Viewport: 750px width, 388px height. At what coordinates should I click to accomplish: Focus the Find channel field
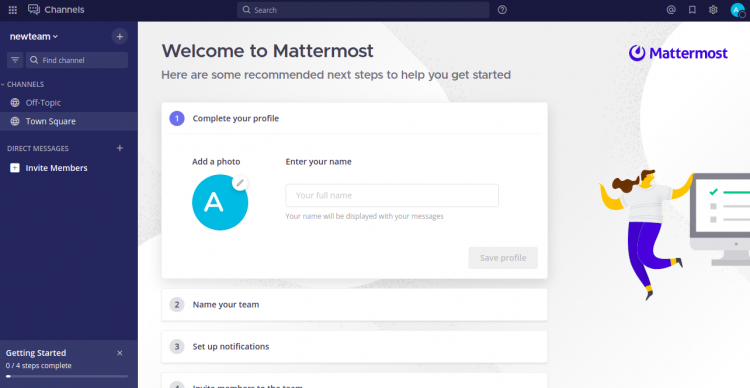click(77, 60)
